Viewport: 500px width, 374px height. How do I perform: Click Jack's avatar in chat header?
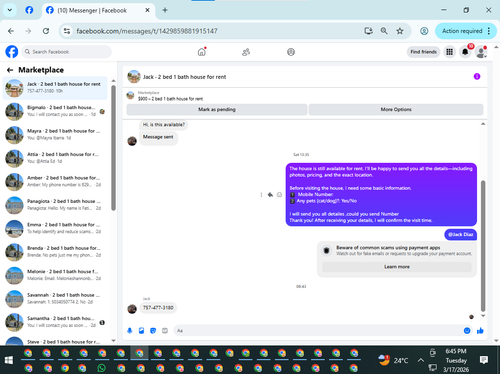134,77
